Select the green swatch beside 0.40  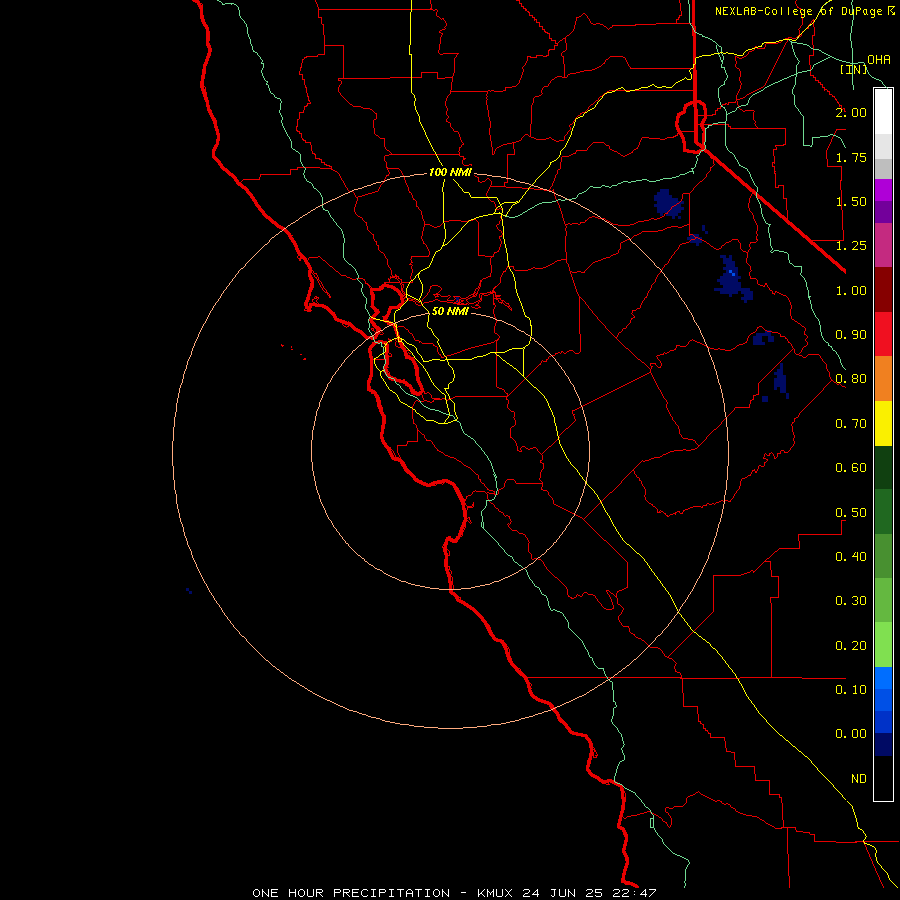(883, 556)
